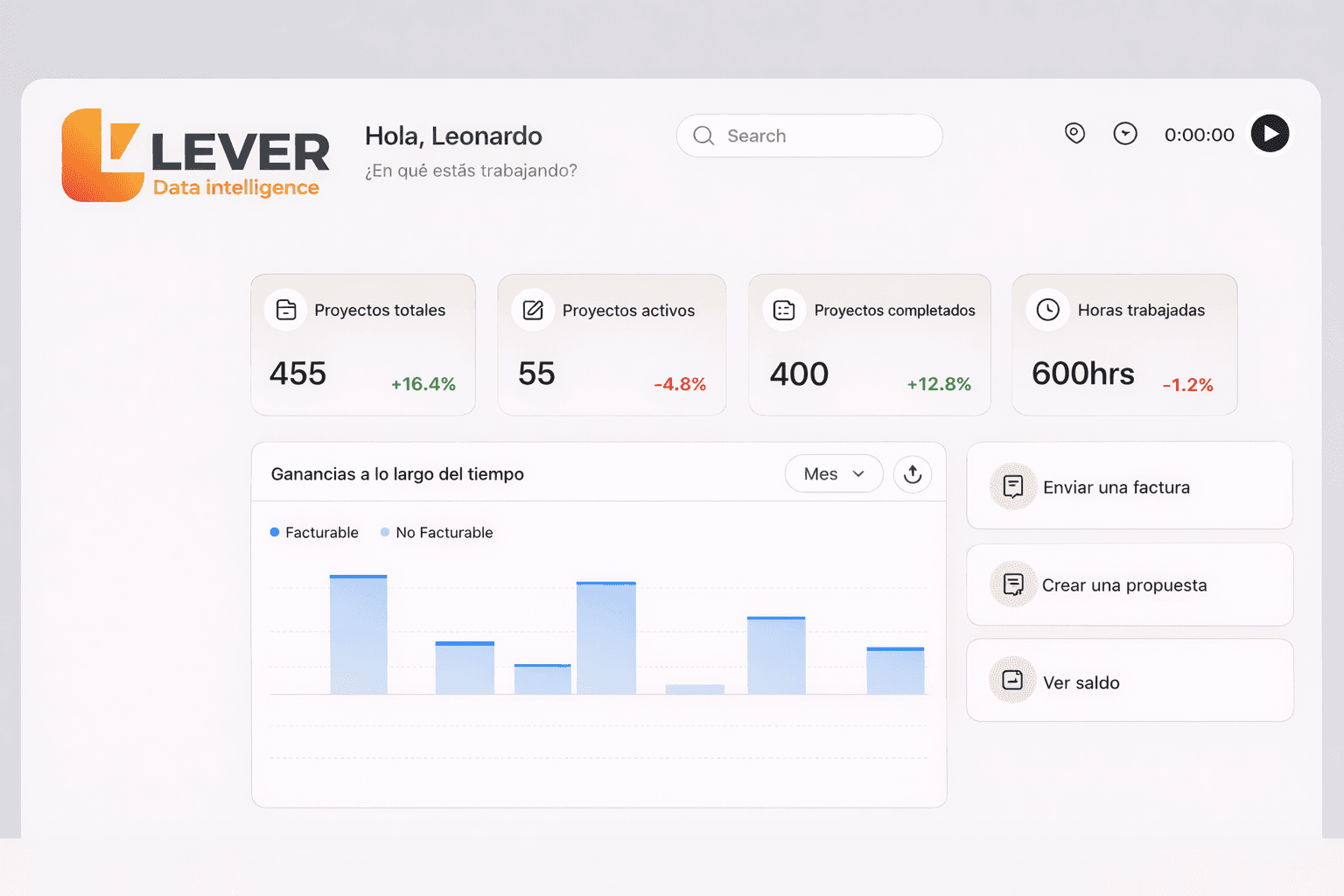The height and width of the screenshot is (896, 1344).
Task: Click the Enviar una factura document icon
Action: click(x=1012, y=486)
